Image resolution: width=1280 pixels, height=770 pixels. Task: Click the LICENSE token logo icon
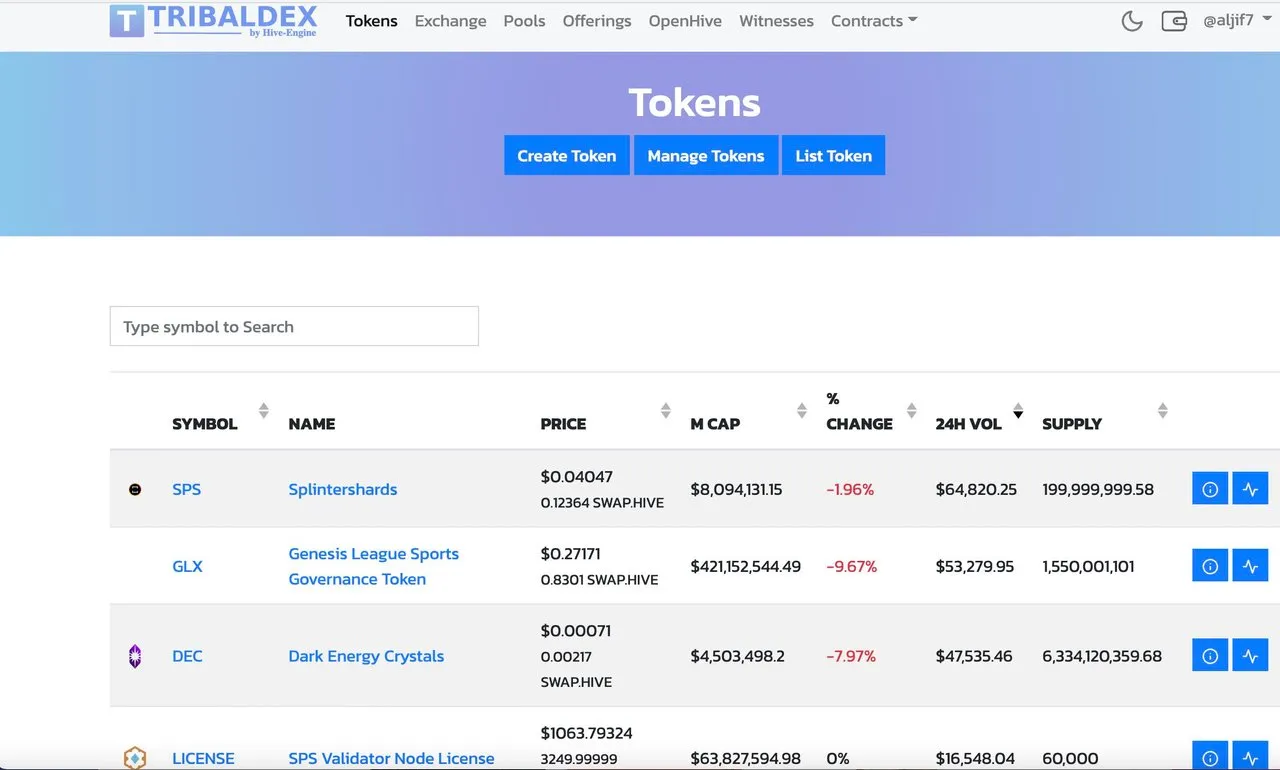pos(135,758)
